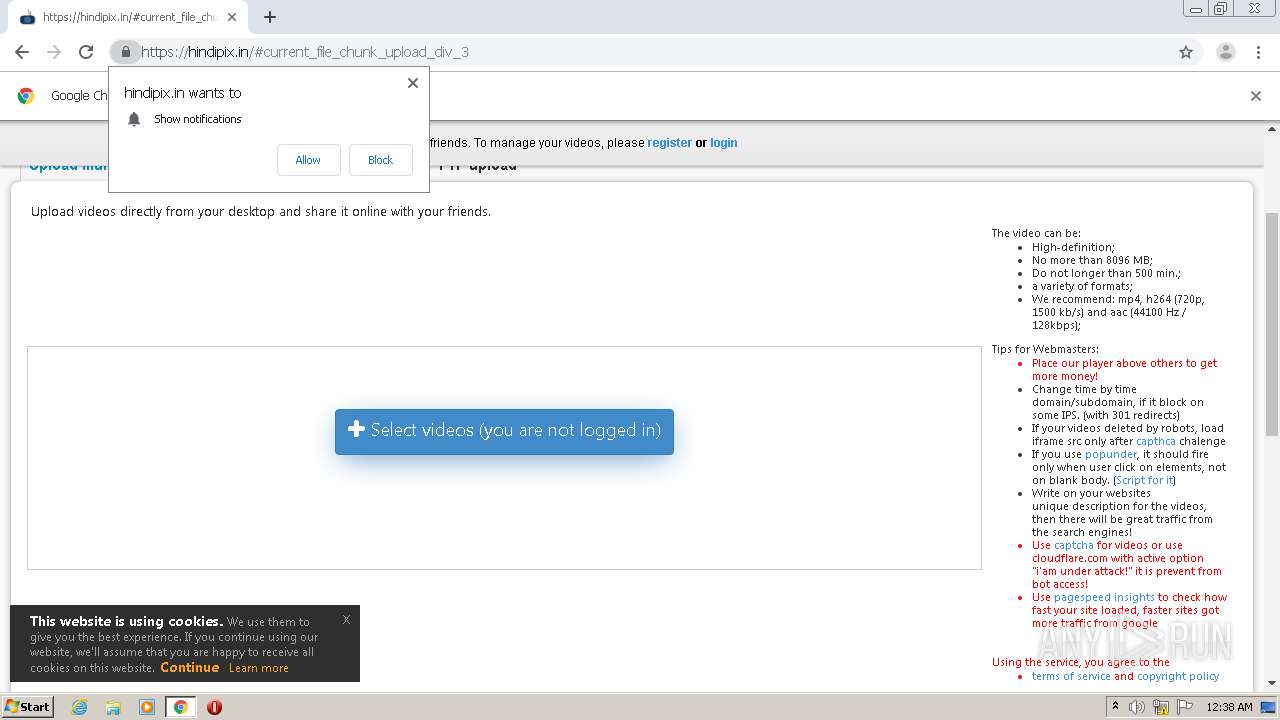Open the Chrome three-dot menu
Image resolution: width=1280 pixels, height=720 pixels.
pyautogui.click(x=1258, y=52)
